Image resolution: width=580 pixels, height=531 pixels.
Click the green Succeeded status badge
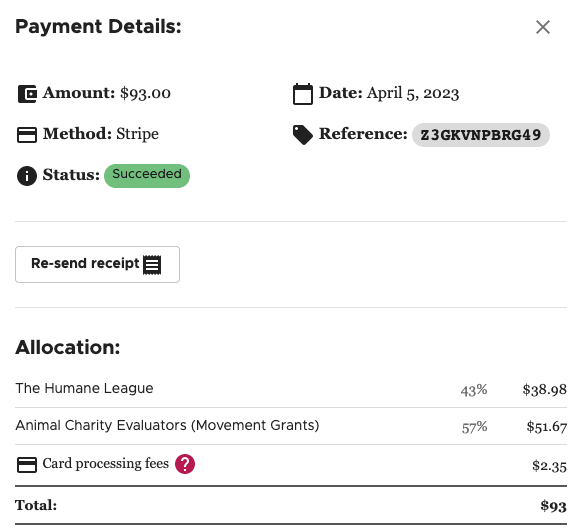point(147,176)
